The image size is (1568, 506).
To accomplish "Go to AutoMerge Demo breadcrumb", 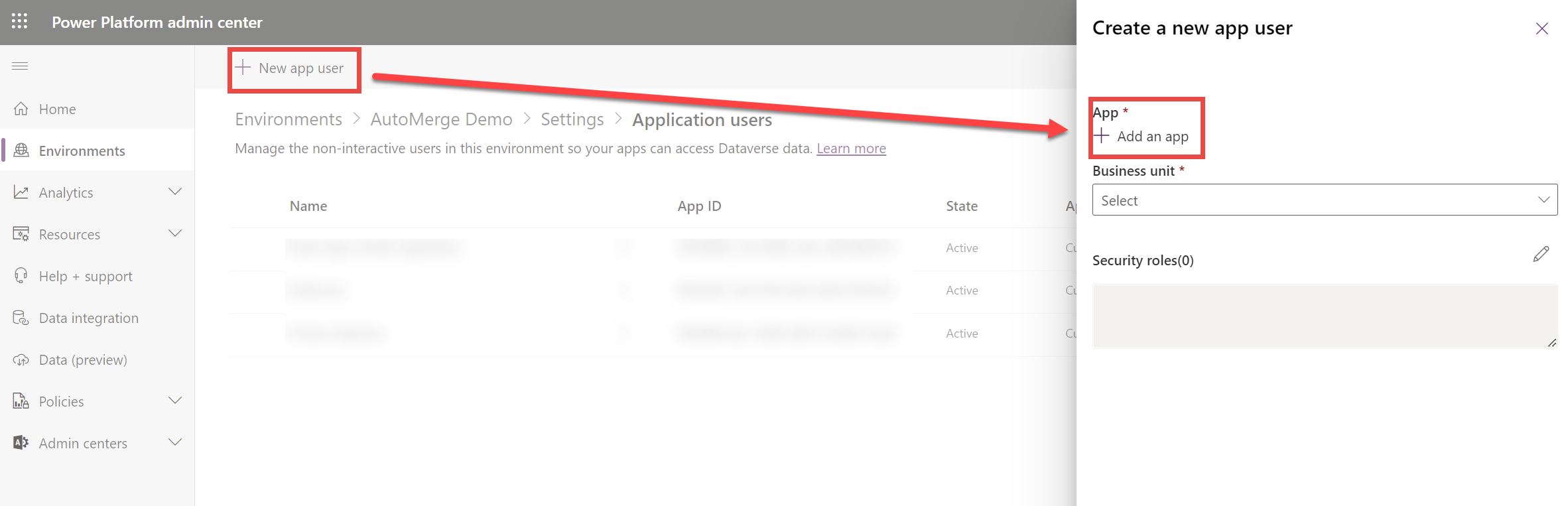I will [441, 119].
